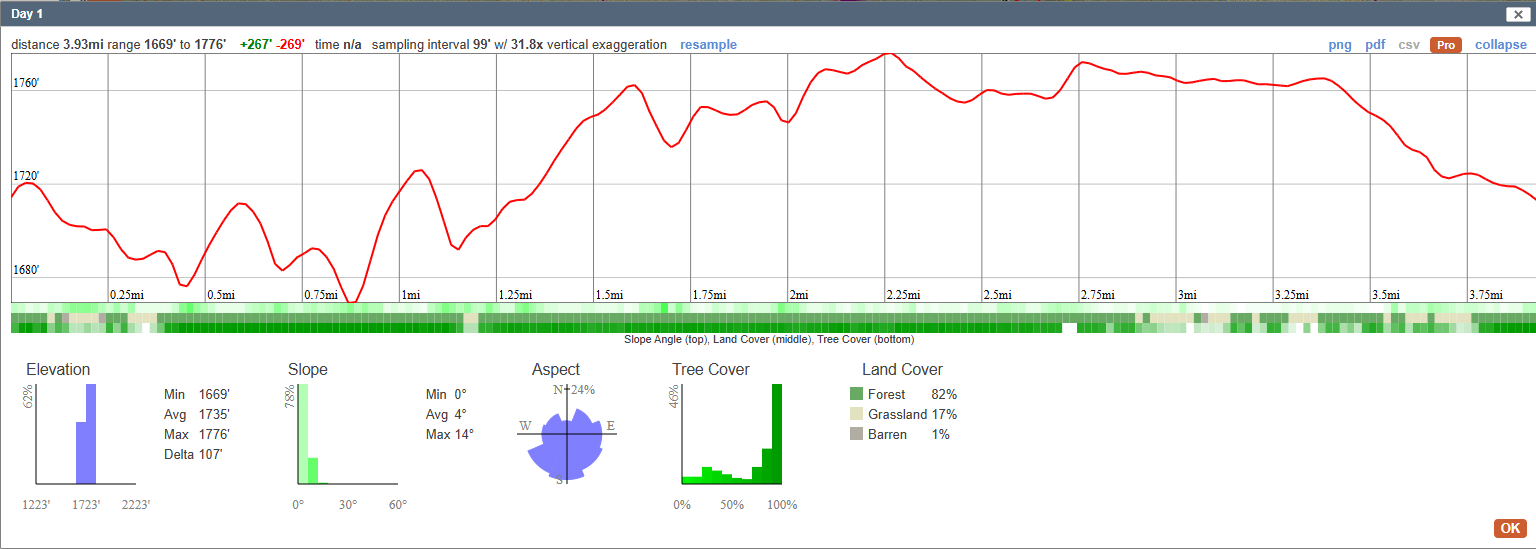Image resolution: width=1536 pixels, height=549 pixels.
Task: Click the 1mi distance marker
Action: tap(410, 295)
